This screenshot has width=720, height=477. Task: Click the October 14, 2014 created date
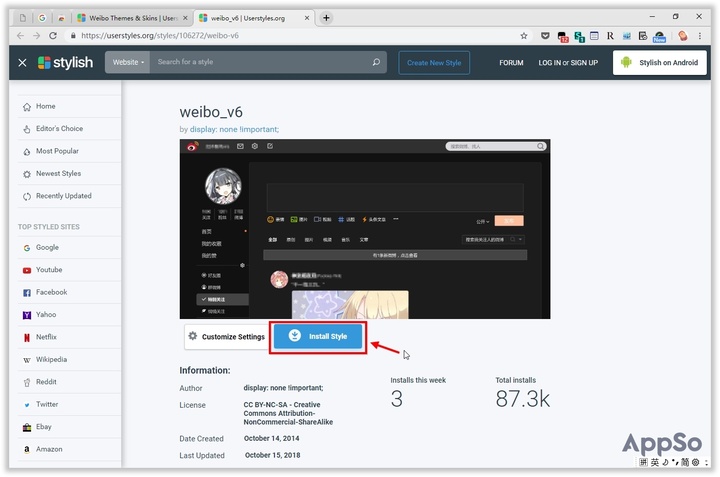tap(271, 438)
